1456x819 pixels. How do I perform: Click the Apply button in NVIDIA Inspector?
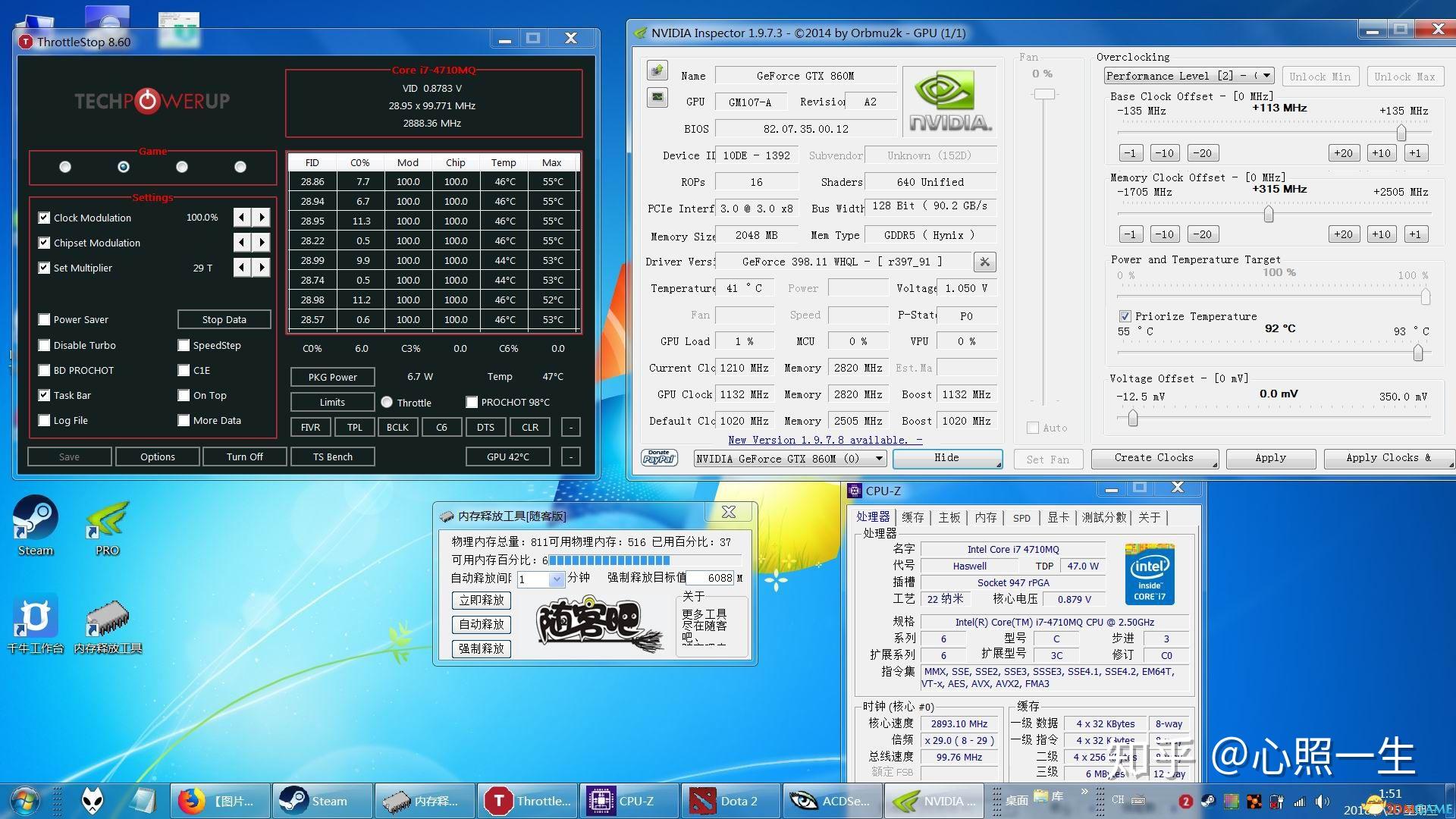click(x=1270, y=458)
